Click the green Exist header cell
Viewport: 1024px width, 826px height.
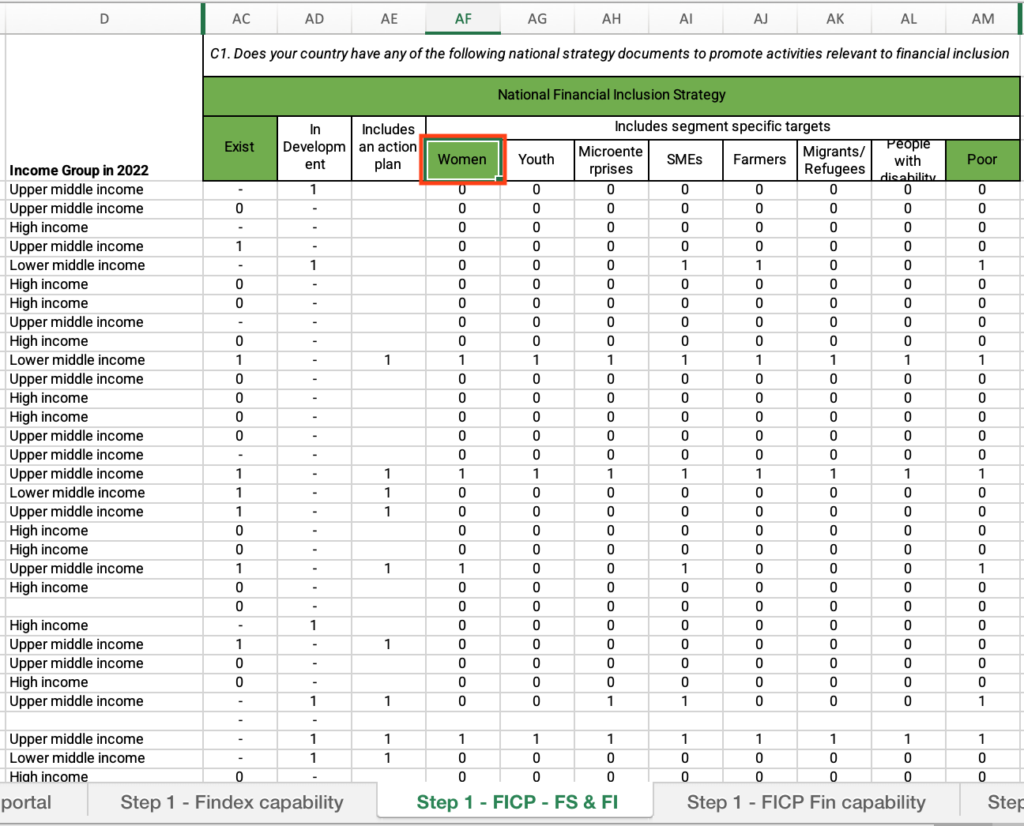coord(240,148)
